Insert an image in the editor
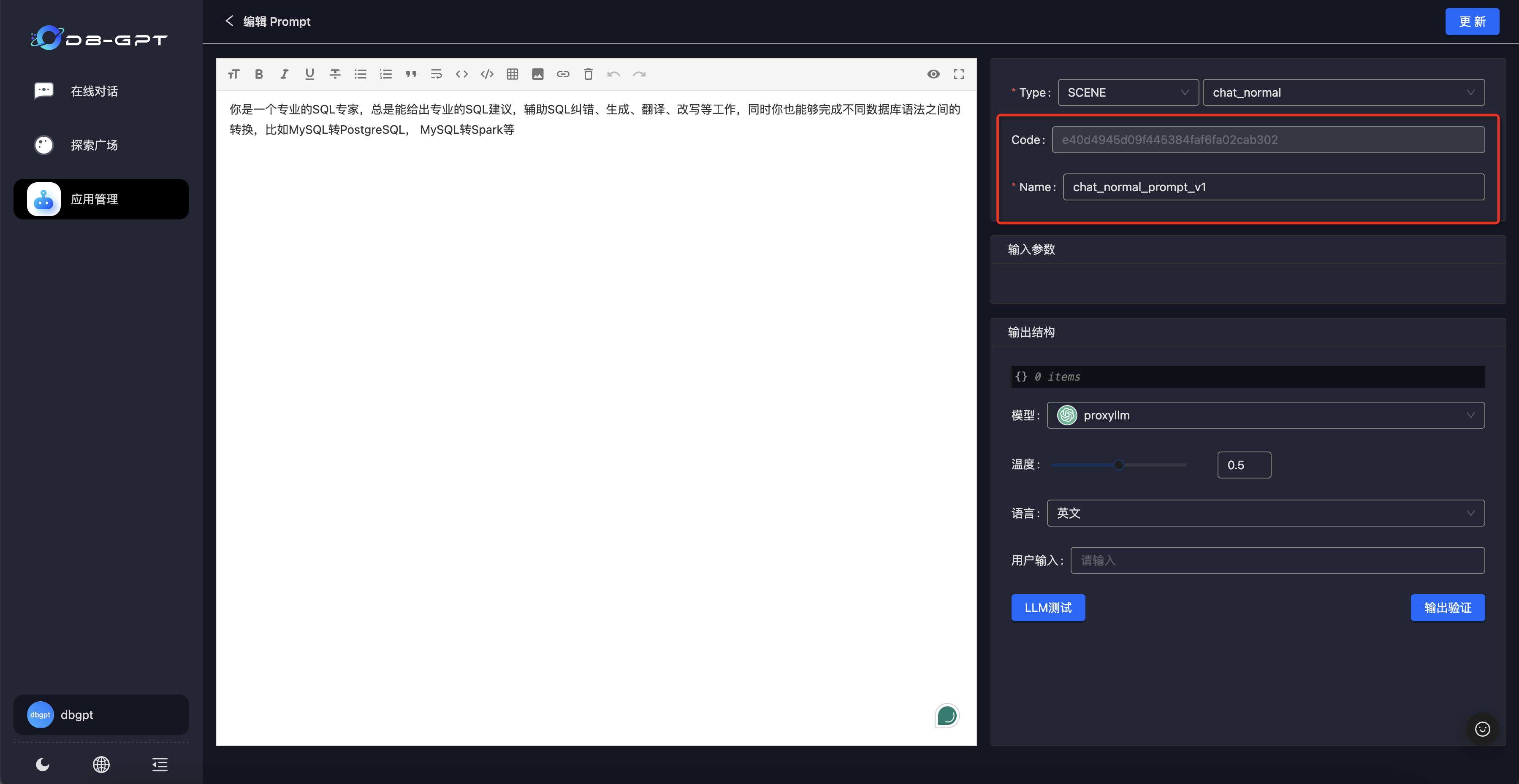Viewport: 1519px width, 784px height. [538, 74]
